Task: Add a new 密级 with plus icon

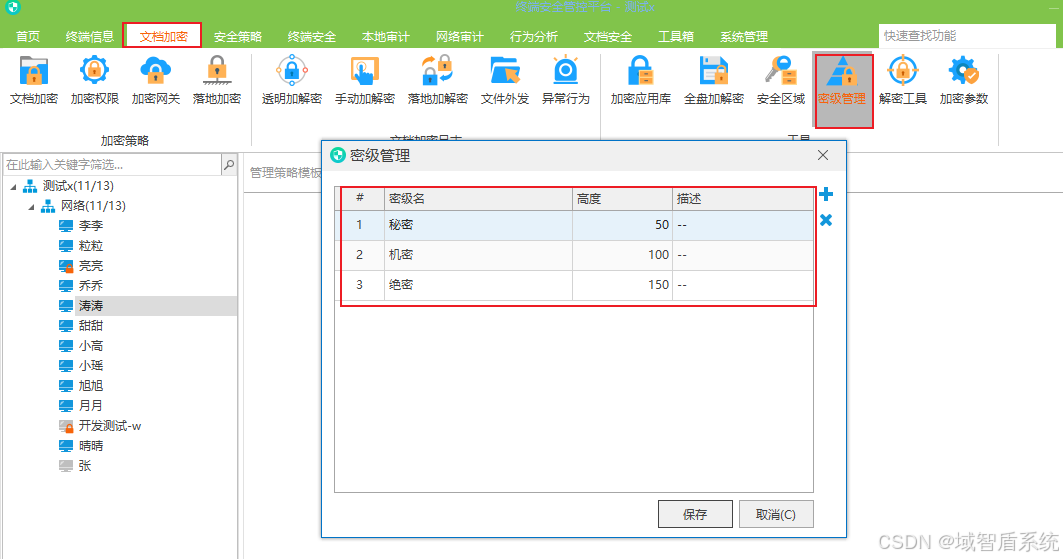Action: pos(826,195)
